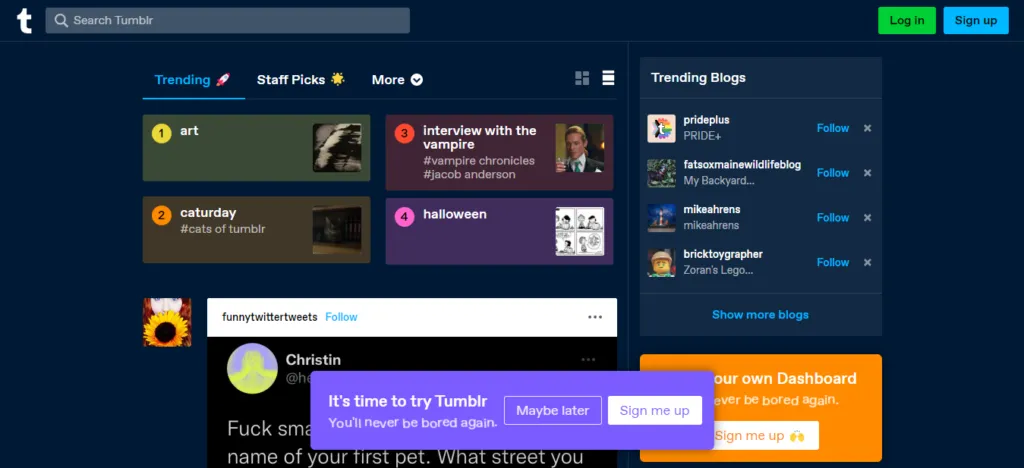Switch to grid view layout icon
The width and height of the screenshot is (1024, 468).
pyautogui.click(x=583, y=79)
